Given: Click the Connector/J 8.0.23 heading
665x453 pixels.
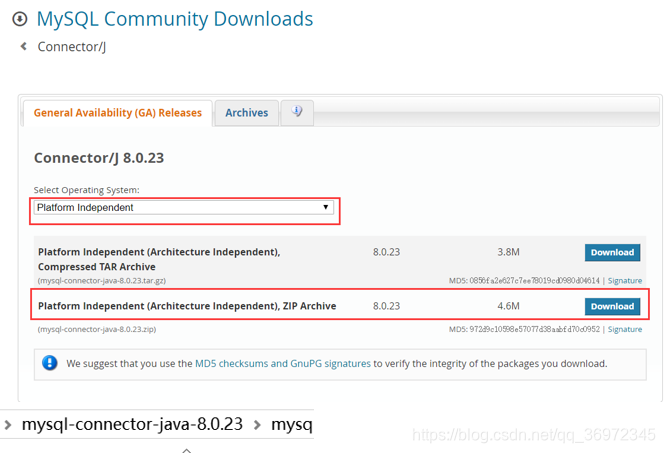Looking at the screenshot, I should pyautogui.click(x=99, y=158).
